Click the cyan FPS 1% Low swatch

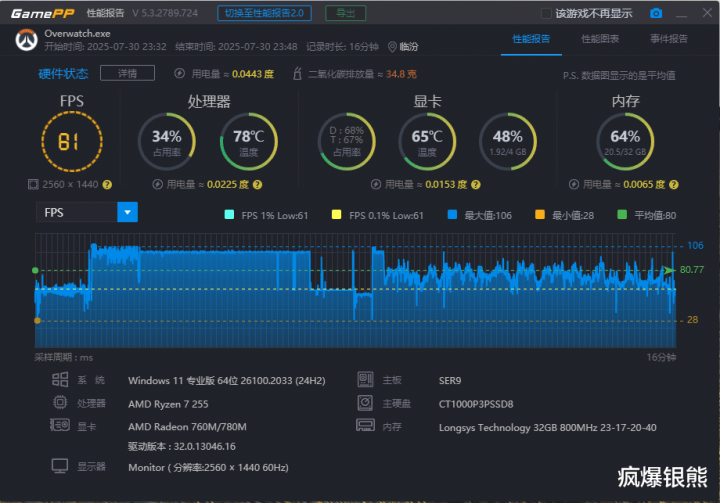point(229,215)
